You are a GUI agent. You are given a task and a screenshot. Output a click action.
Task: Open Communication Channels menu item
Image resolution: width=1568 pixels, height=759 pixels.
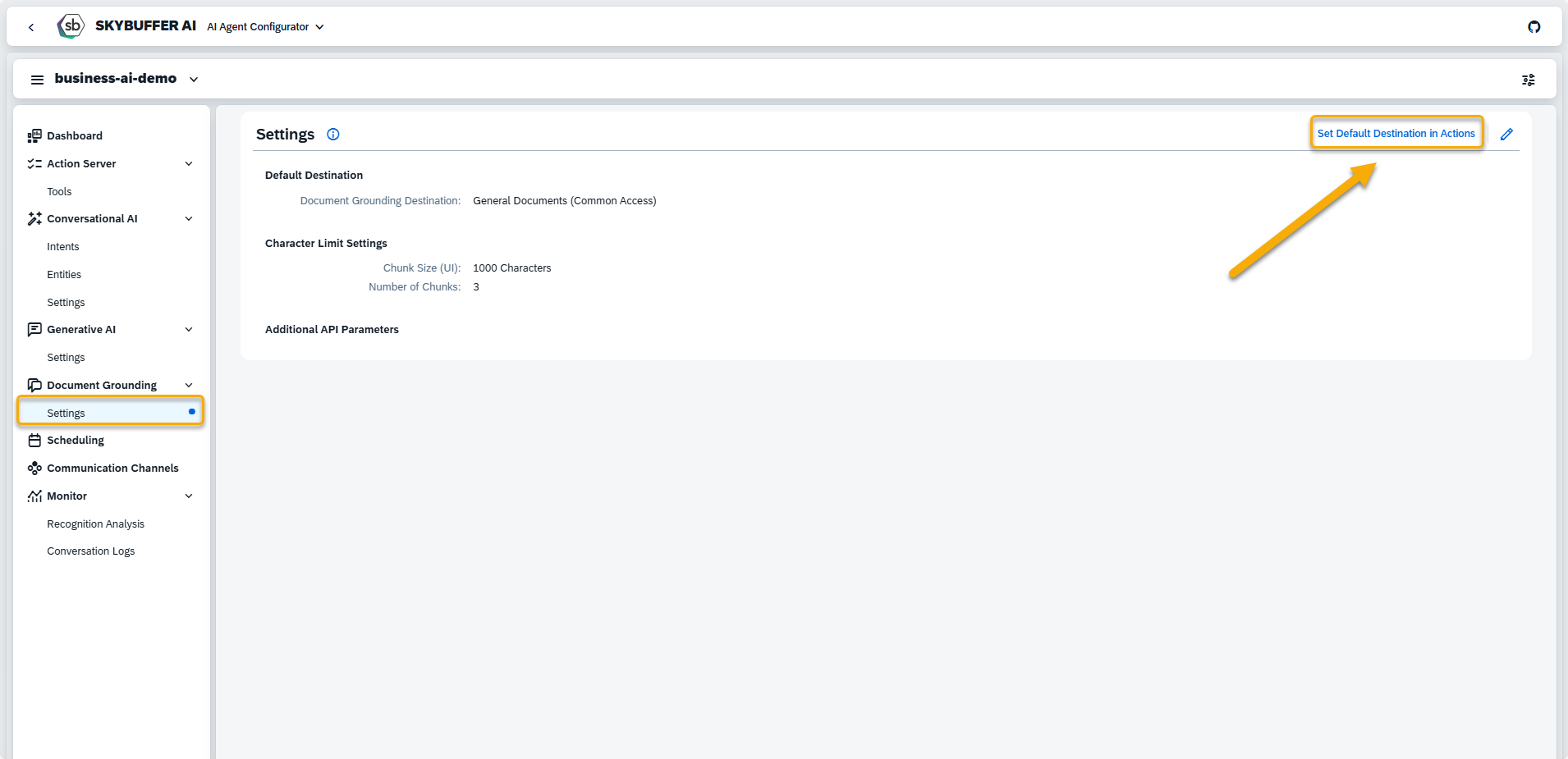coord(112,469)
